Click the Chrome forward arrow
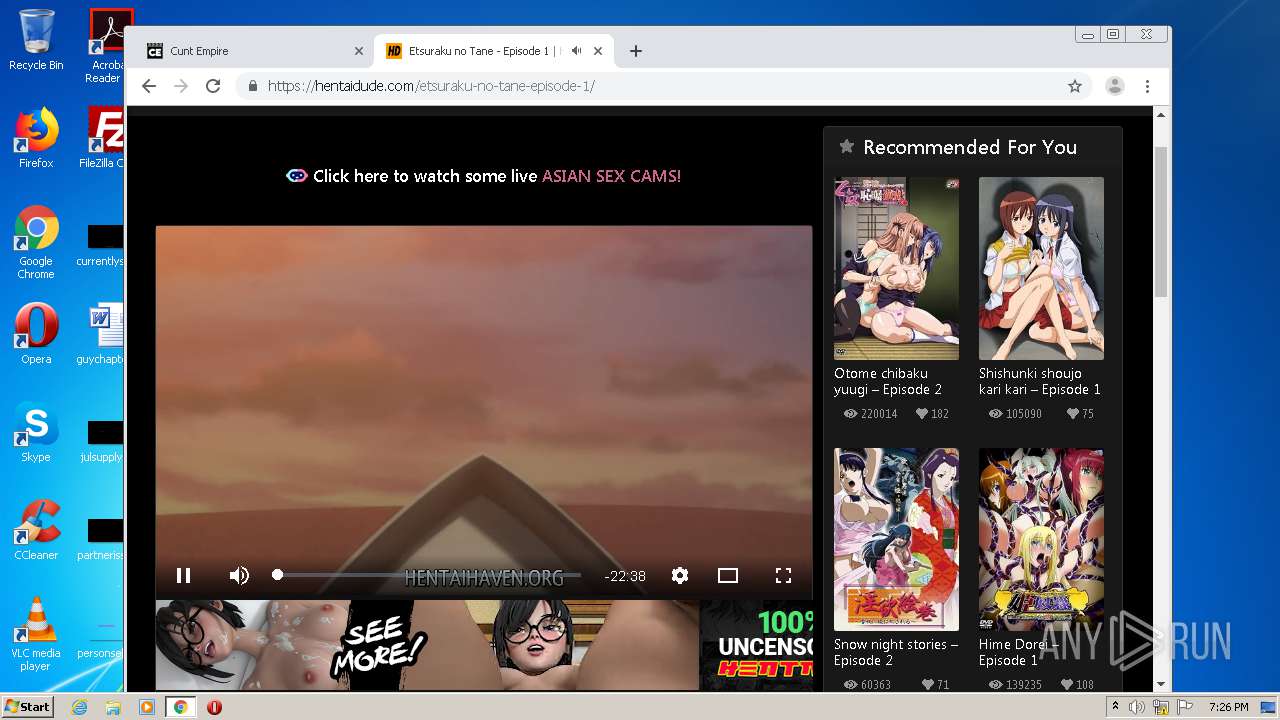Image resolution: width=1280 pixels, height=720 pixels. click(181, 86)
